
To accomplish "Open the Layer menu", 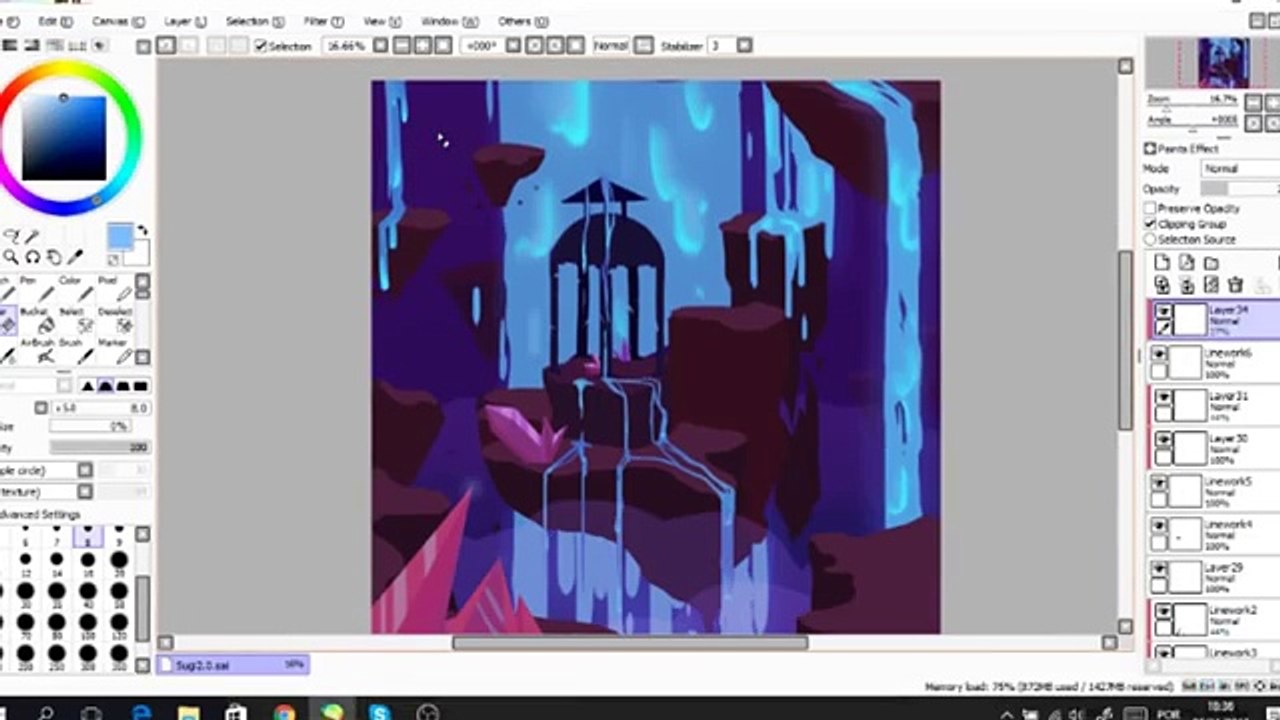I will pyautogui.click(x=185, y=21).
